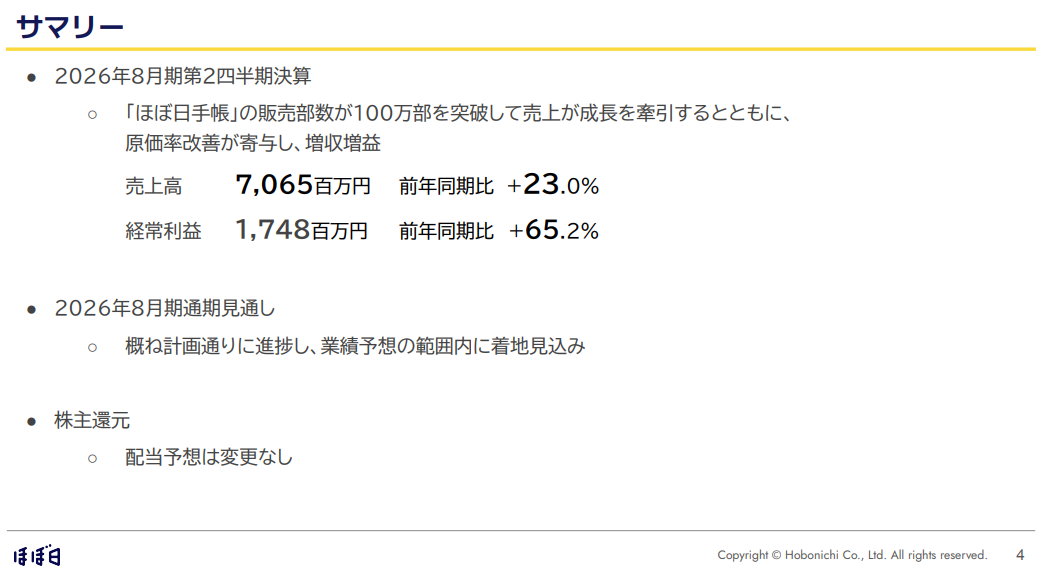Click the +65.2% growth figure
1048x577 pixels.
[554, 230]
